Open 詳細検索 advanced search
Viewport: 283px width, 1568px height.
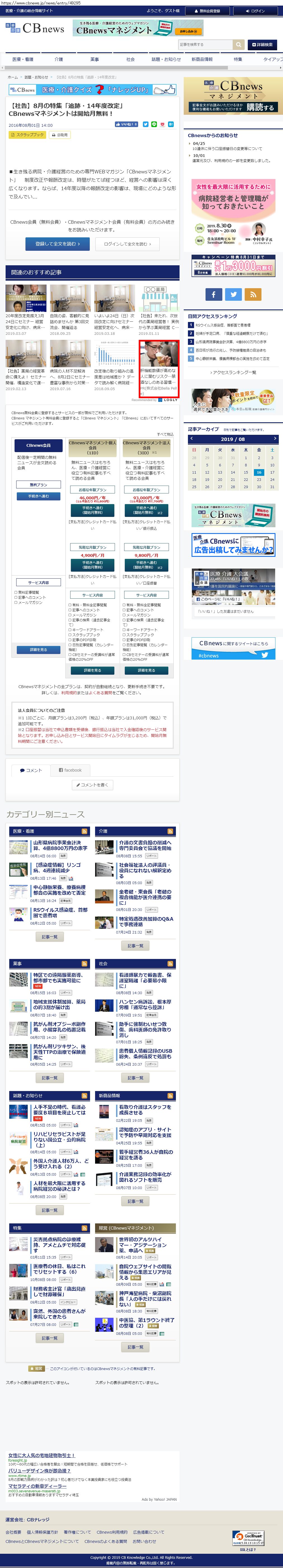coord(262,44)
